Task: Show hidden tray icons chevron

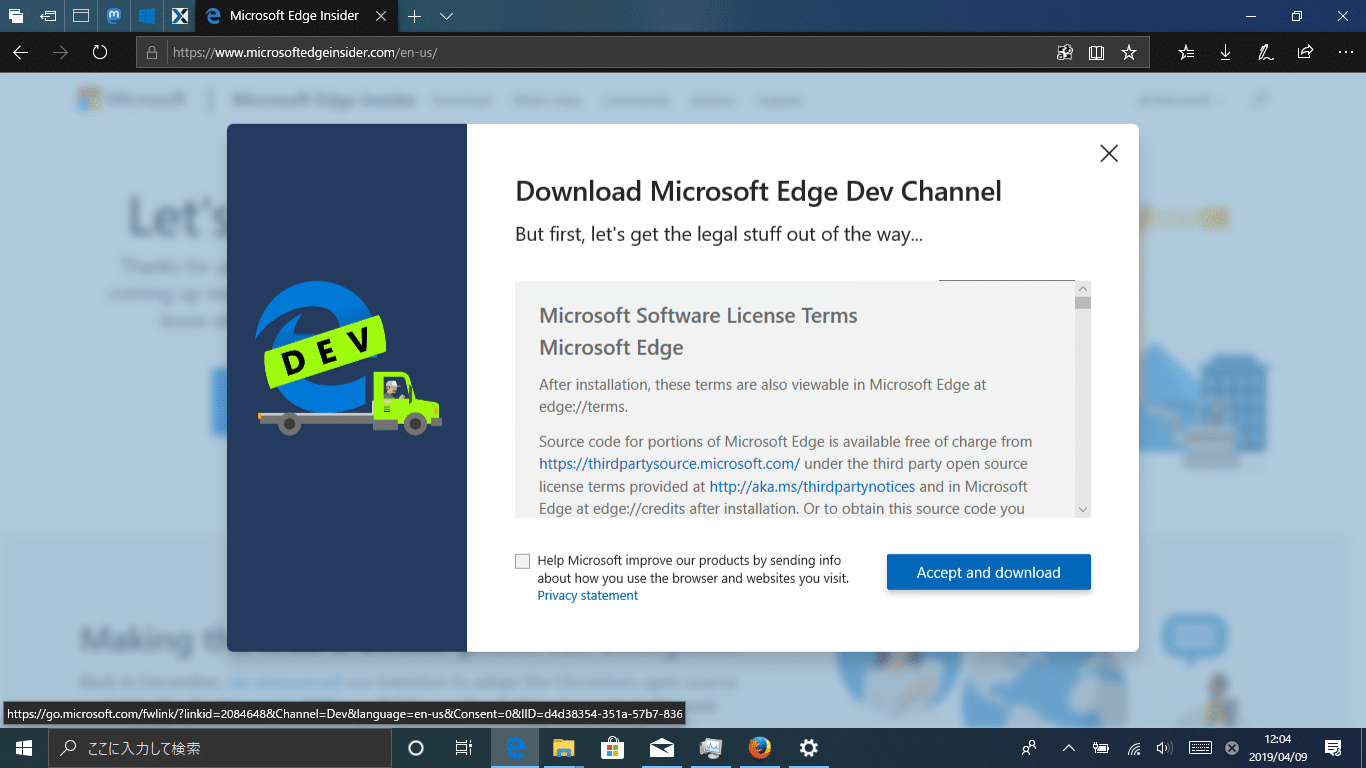Action: pyautogui.click(x=1068, y=748)
